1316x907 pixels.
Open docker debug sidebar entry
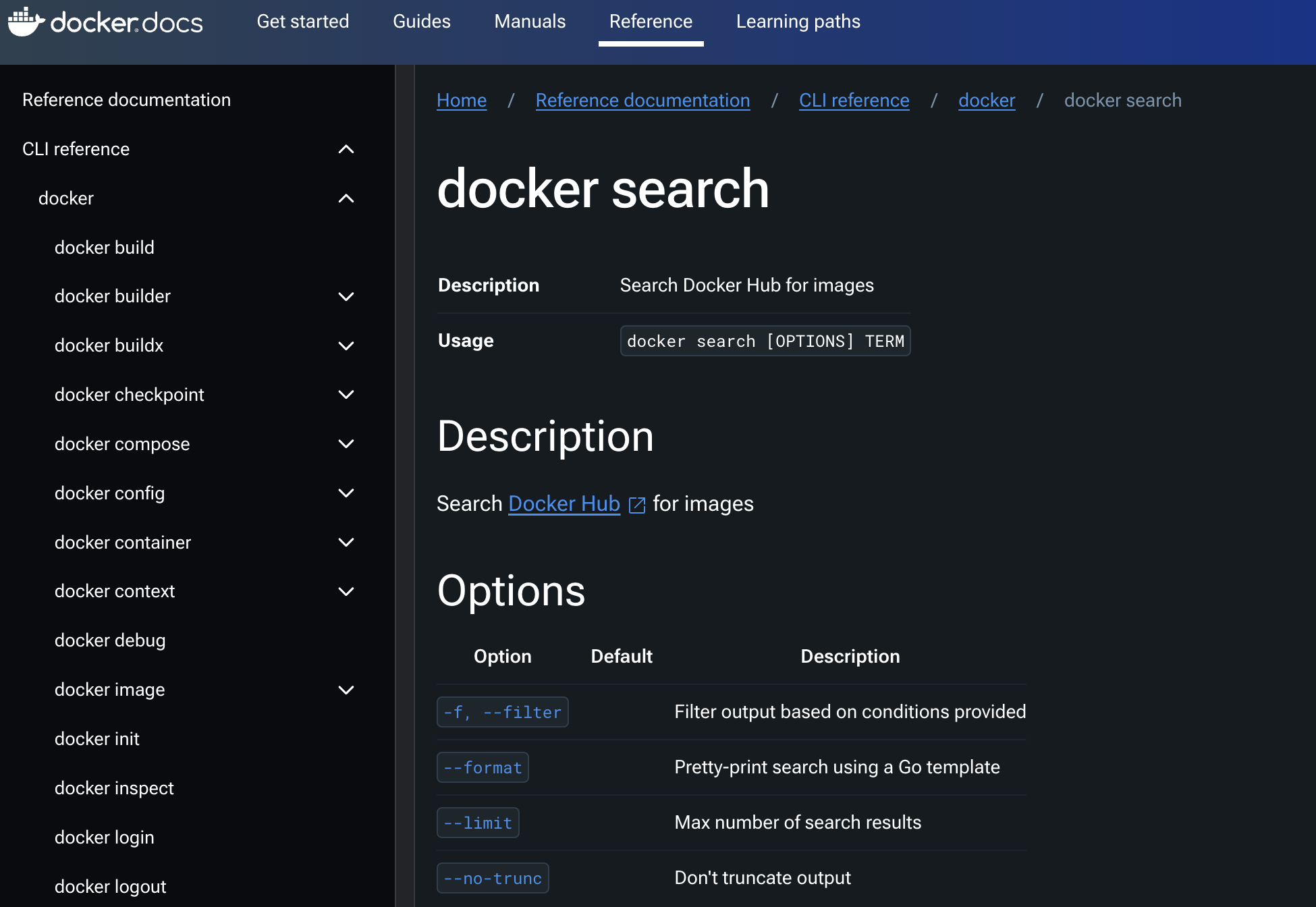(110, 640)
